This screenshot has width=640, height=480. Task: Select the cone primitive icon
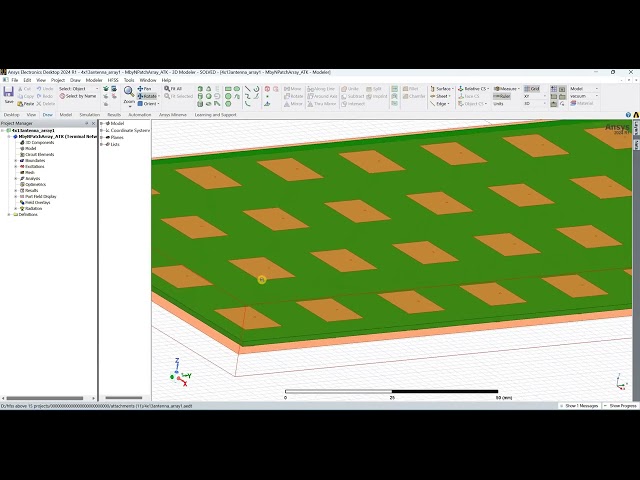click(209, 89)
